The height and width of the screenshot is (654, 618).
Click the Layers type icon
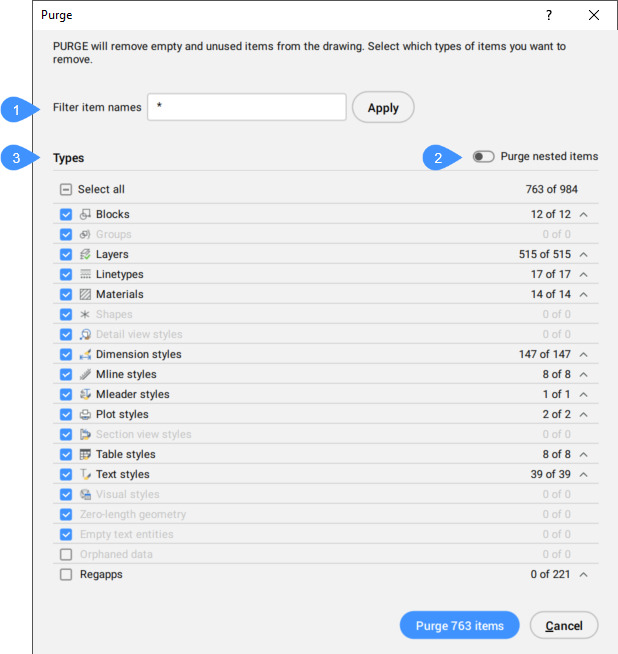pos(85,254)
